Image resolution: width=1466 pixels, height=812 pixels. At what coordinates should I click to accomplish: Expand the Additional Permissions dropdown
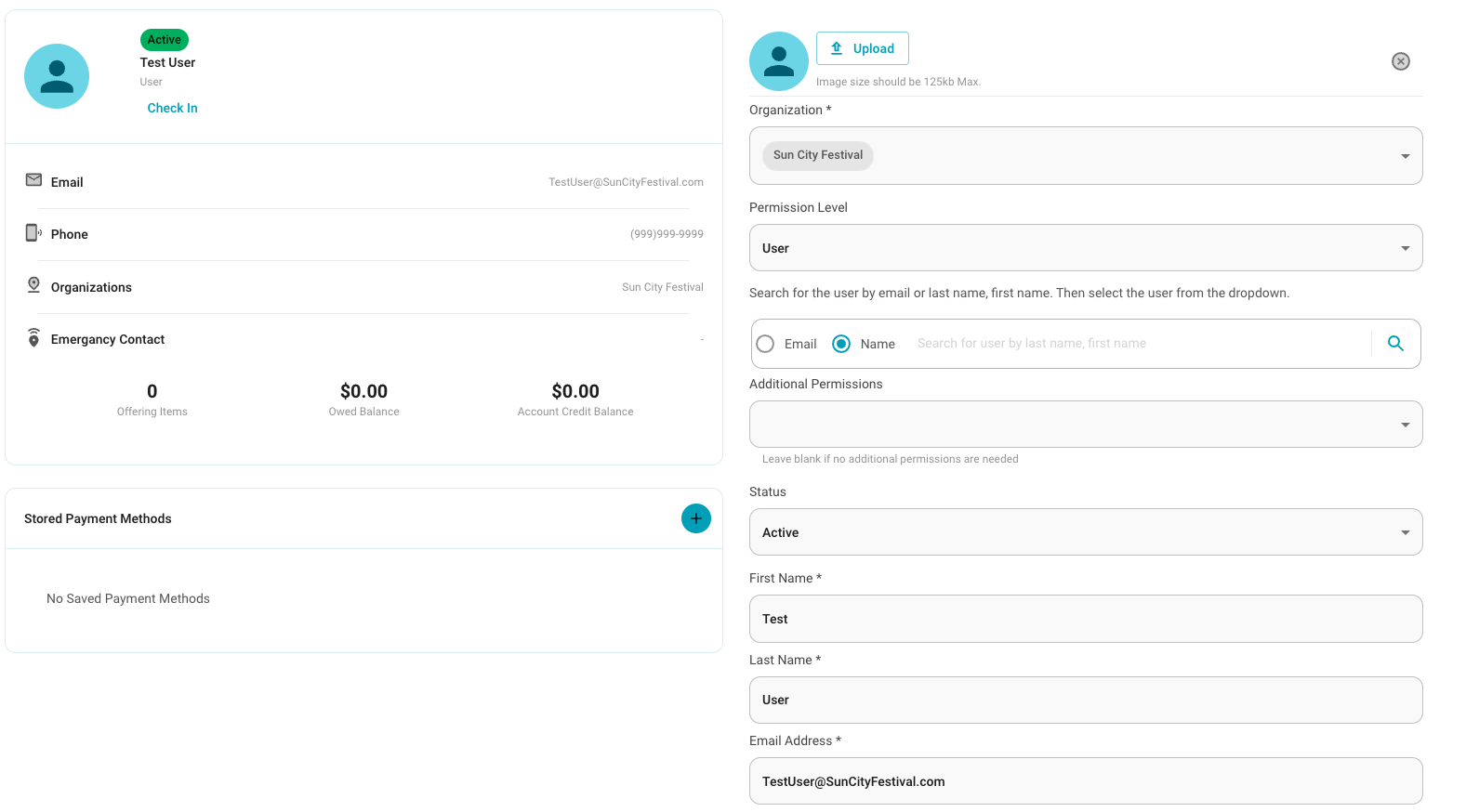coord(1086,425)
